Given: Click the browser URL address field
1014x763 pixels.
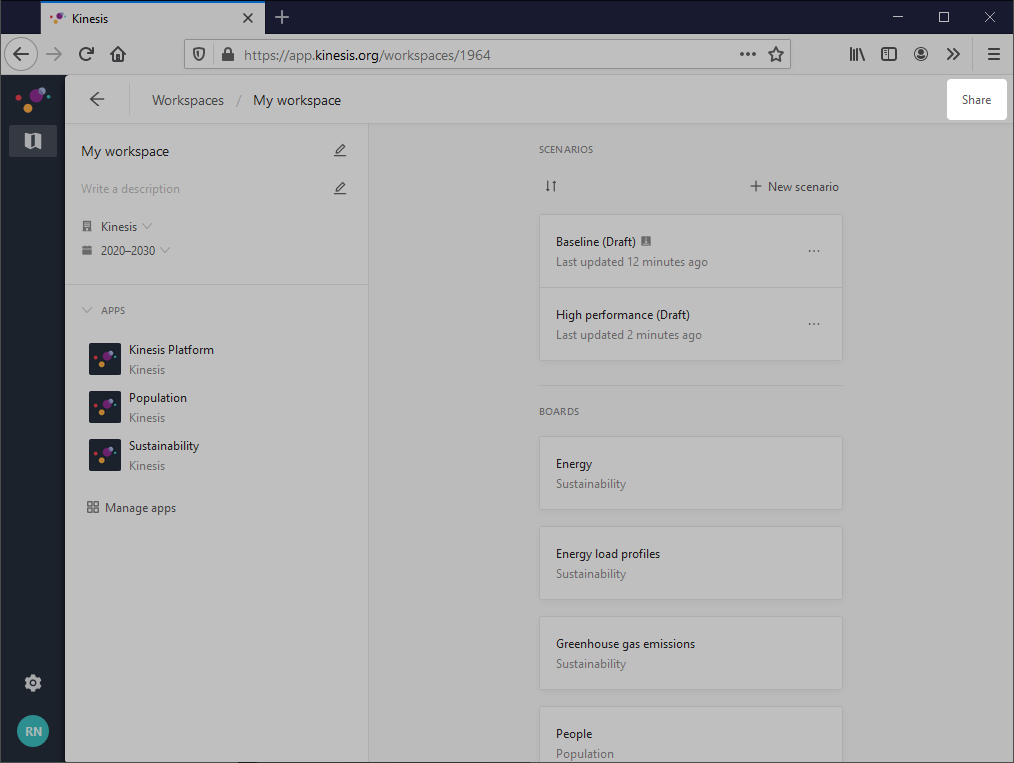Looking at the screenshot, I should pos(486,54).
